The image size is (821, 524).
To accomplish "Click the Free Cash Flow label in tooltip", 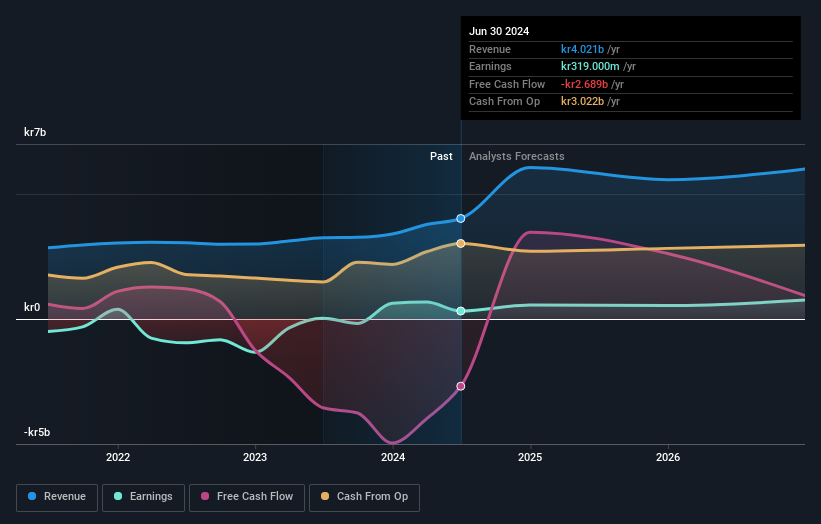I will pyautogui.click(x=507, y=84).
